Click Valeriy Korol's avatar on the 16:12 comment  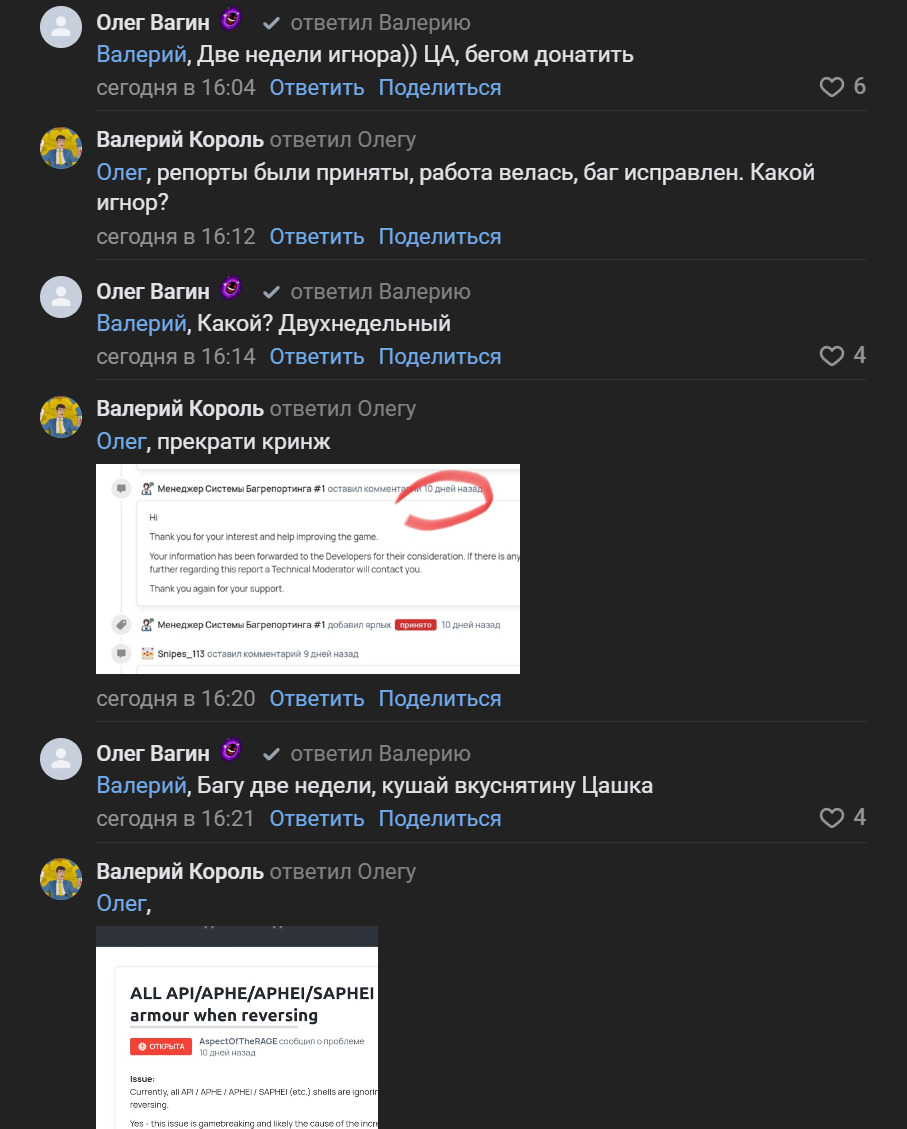[60, 148]
